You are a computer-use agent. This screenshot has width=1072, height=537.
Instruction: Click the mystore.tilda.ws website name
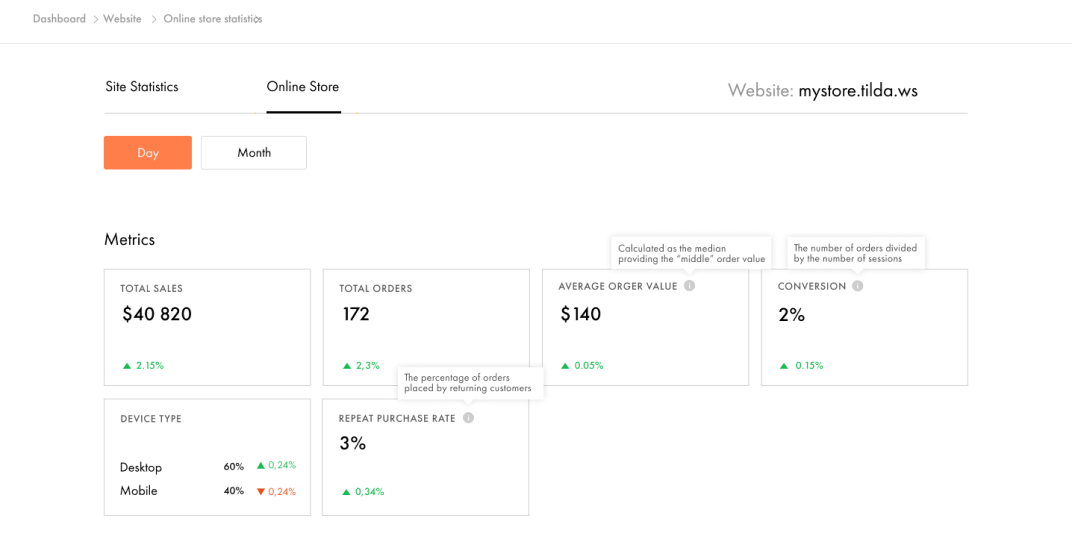point(858,91)
